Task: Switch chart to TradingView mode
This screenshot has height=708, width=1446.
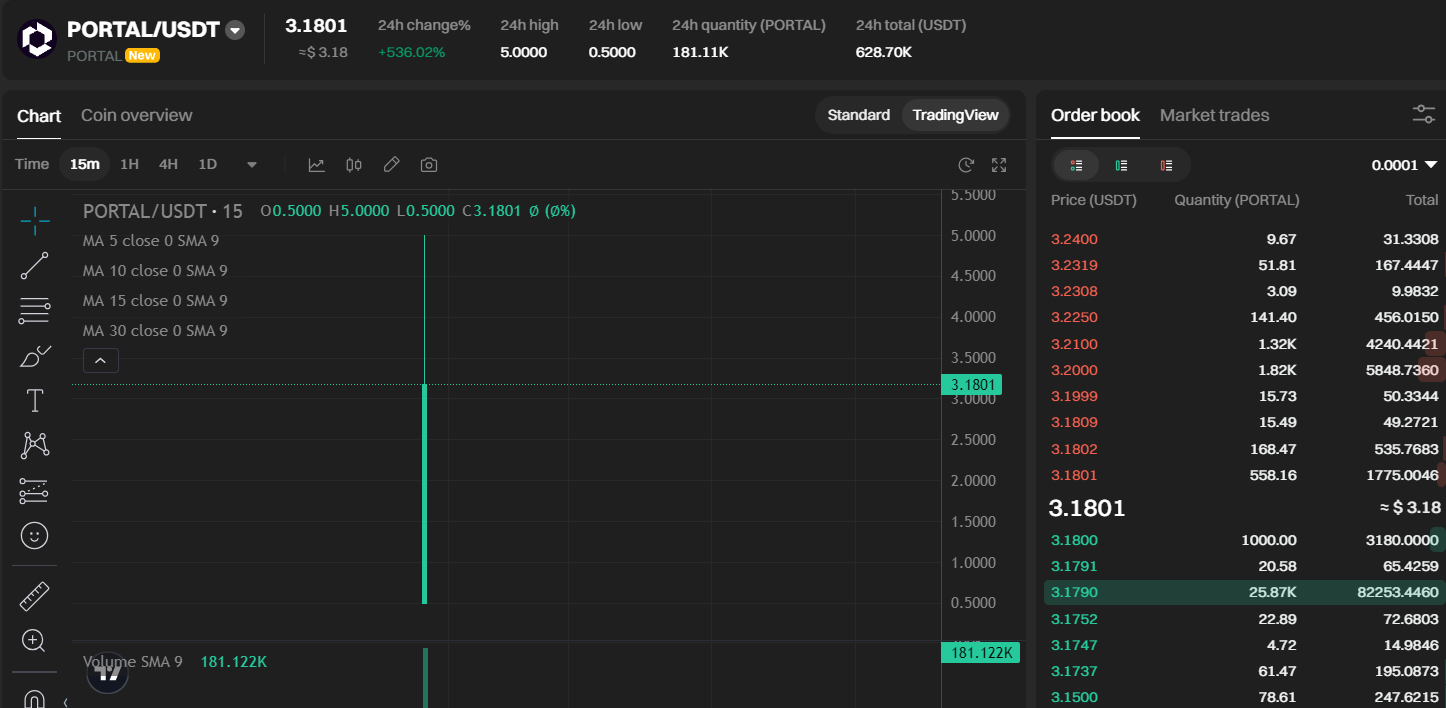Action: [x=955, y=115]
